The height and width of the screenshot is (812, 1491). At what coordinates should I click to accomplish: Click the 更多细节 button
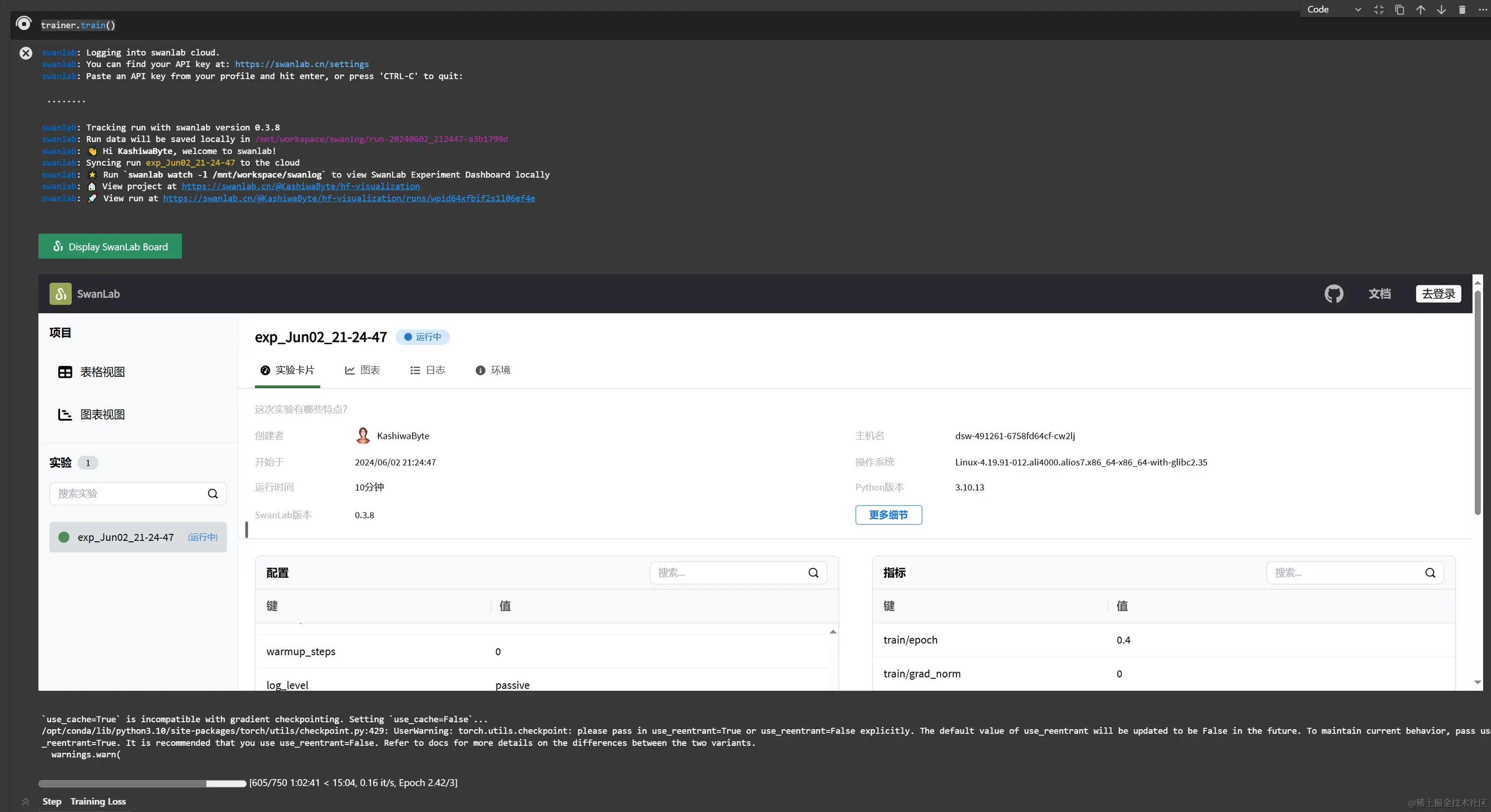click(888, 515)
